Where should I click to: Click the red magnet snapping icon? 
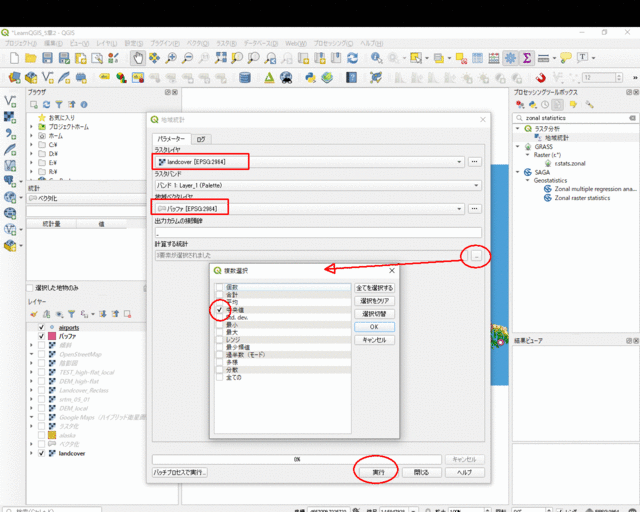tap(540, 77)
